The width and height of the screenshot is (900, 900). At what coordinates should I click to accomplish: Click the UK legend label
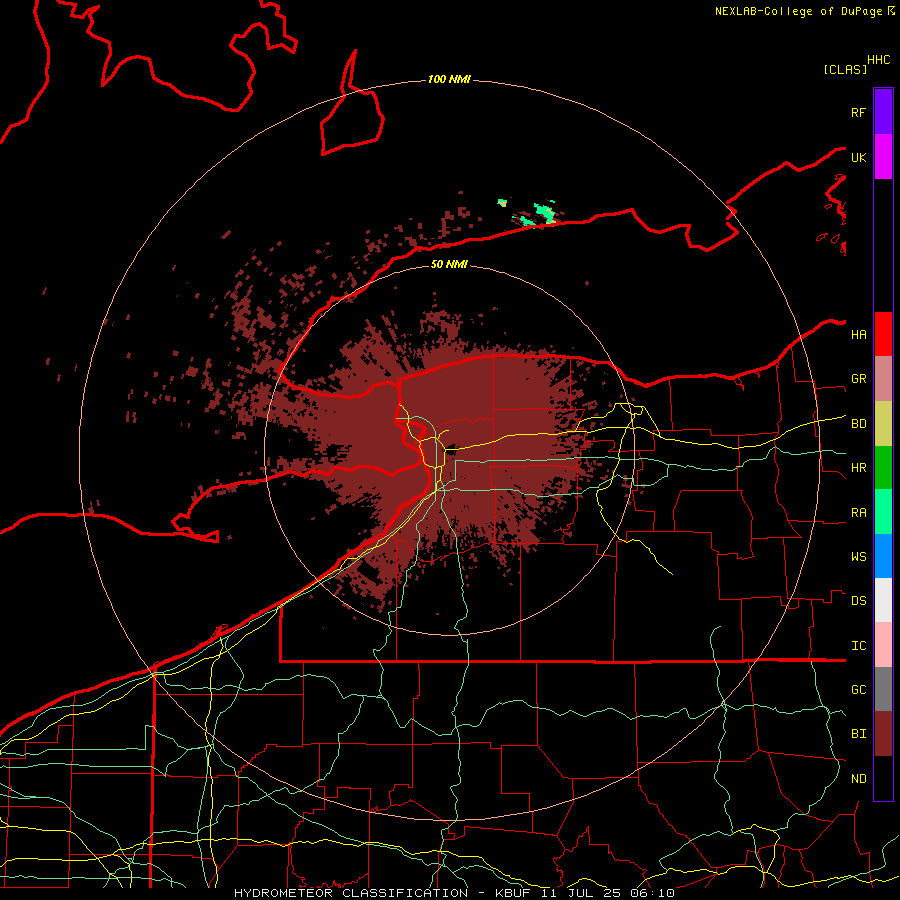click(x=858, y=157)
